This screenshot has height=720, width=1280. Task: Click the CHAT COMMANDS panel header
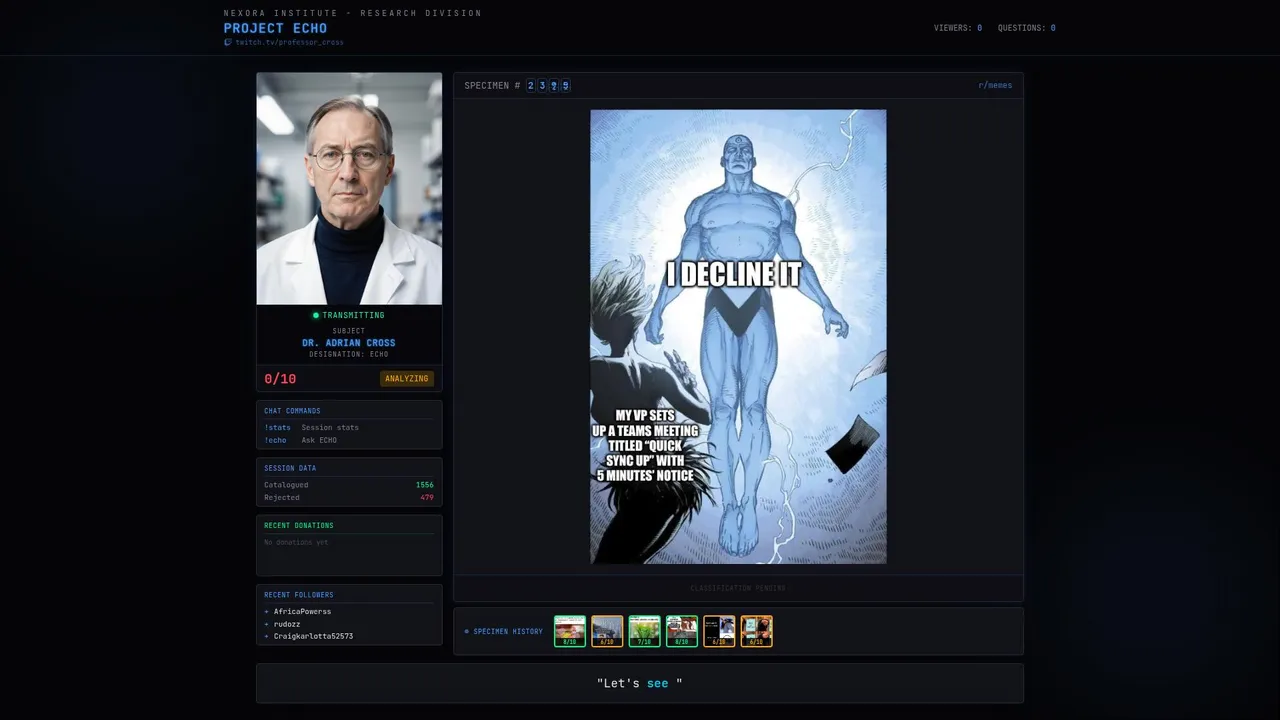292,411
